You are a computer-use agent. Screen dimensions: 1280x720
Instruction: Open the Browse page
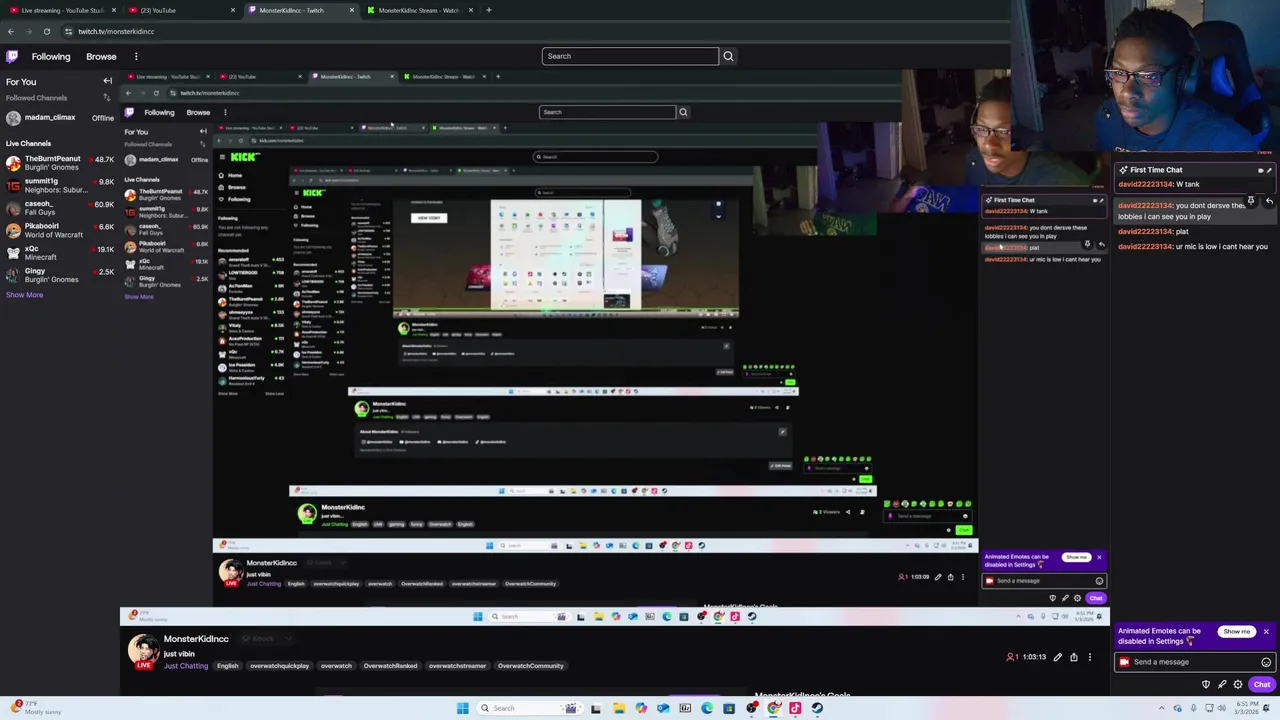[x=101, y=57]
